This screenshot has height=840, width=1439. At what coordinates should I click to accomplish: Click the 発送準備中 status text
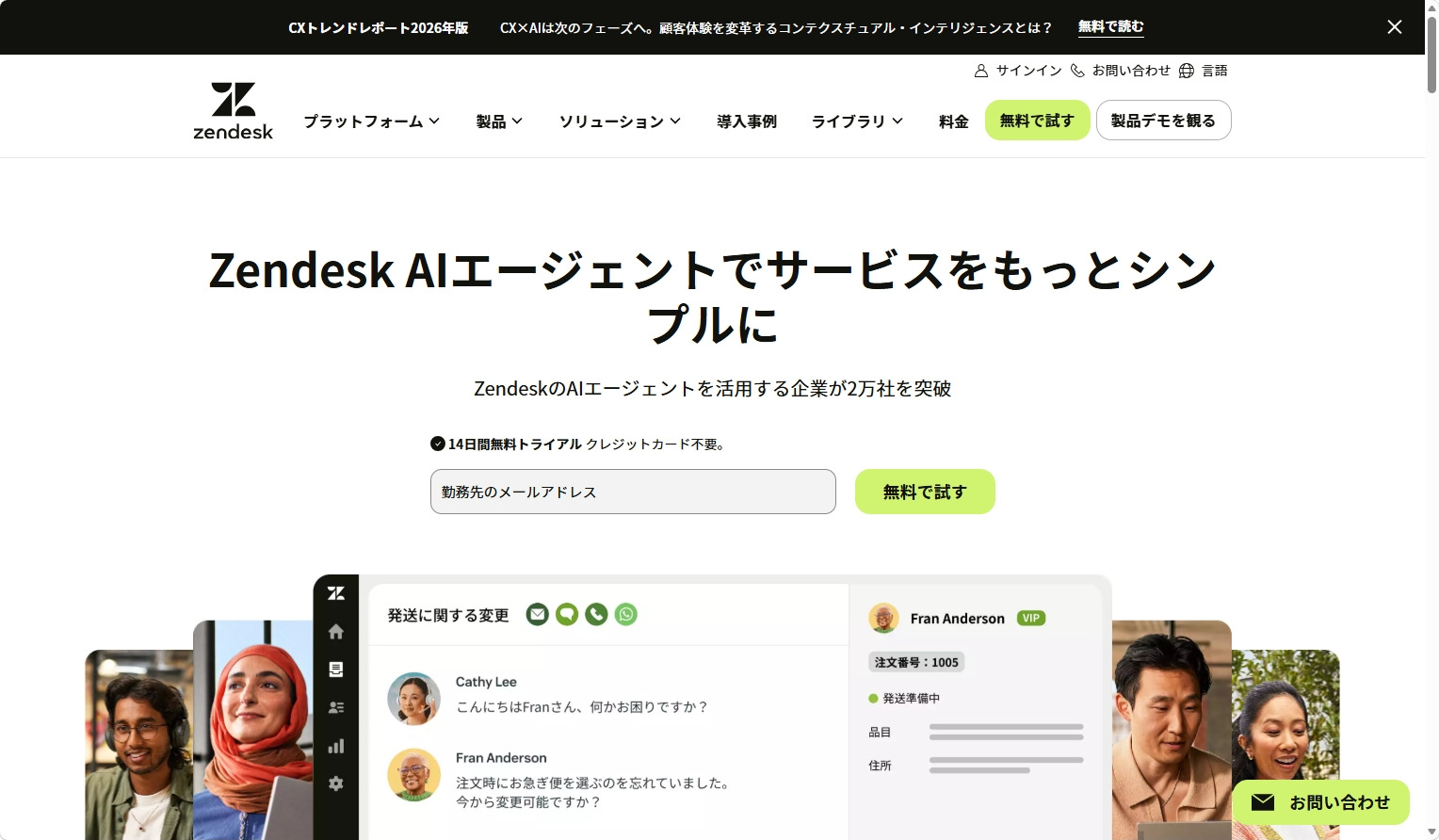911,699
